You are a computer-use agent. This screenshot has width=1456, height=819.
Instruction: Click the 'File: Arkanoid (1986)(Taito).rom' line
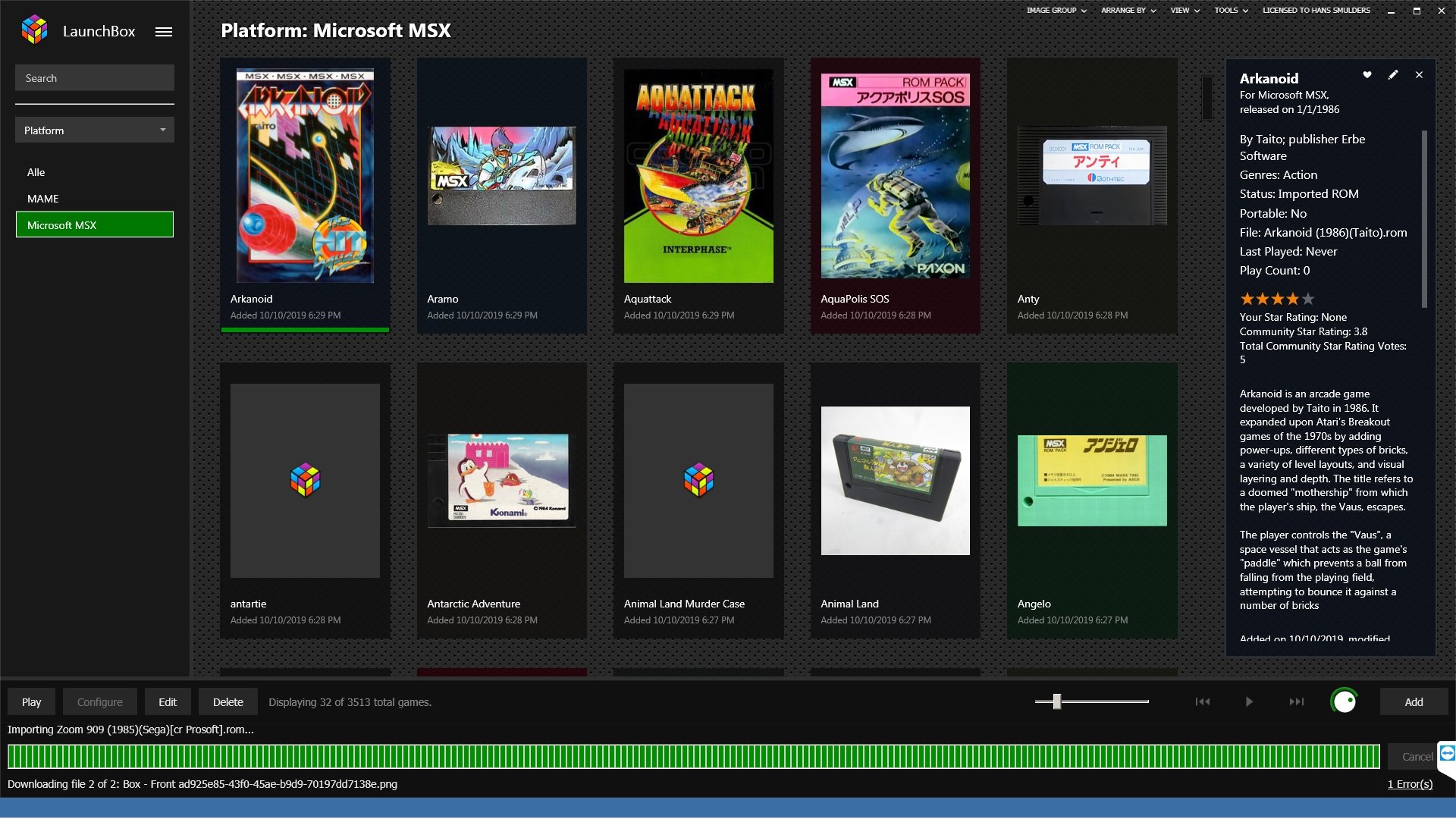1323,232
